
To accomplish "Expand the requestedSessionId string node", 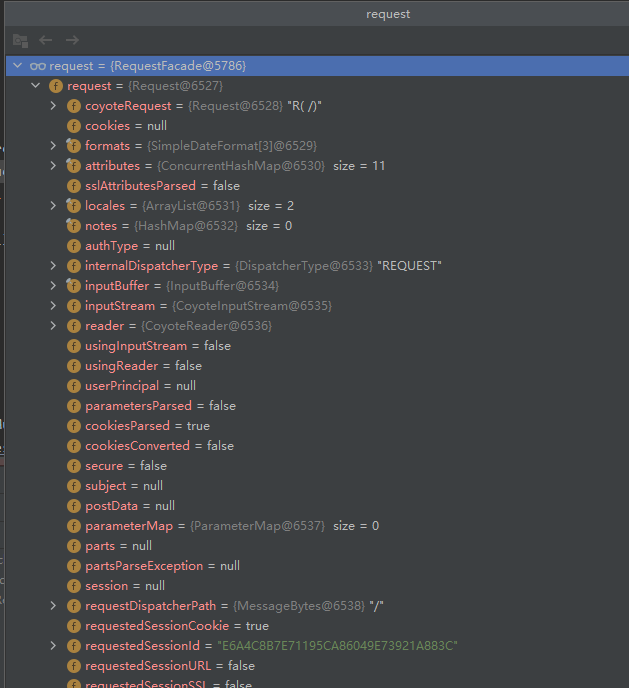I will pos(53,646).
